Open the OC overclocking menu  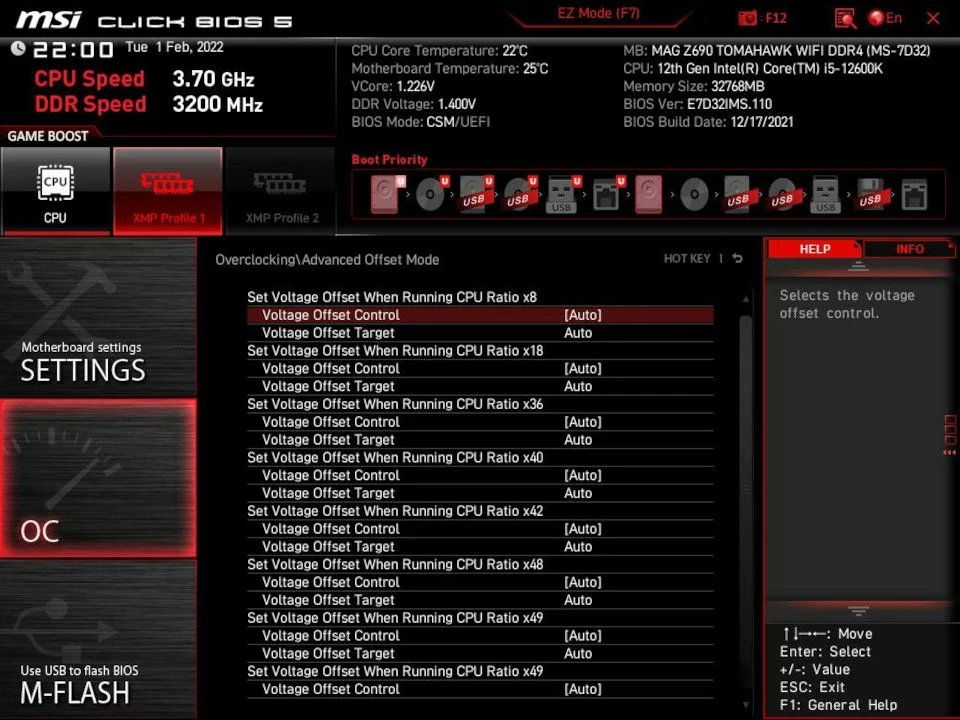[98, 478]
